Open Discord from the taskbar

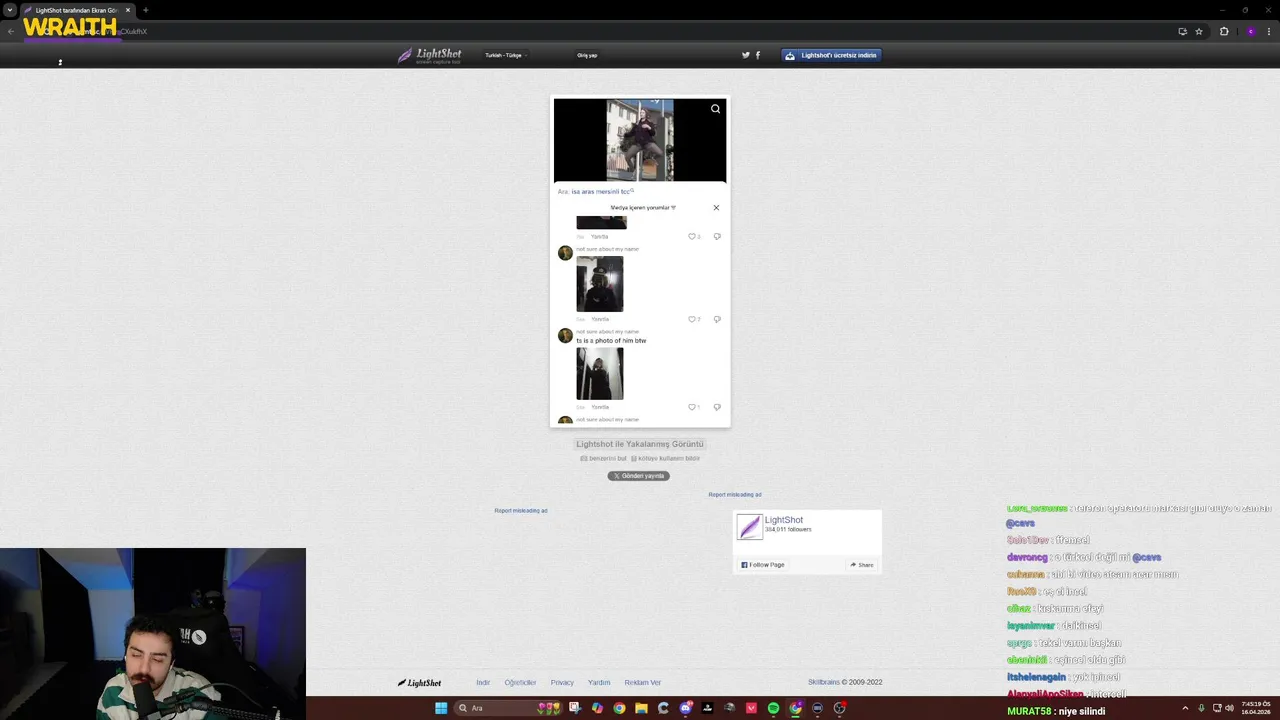click(685, 708)
